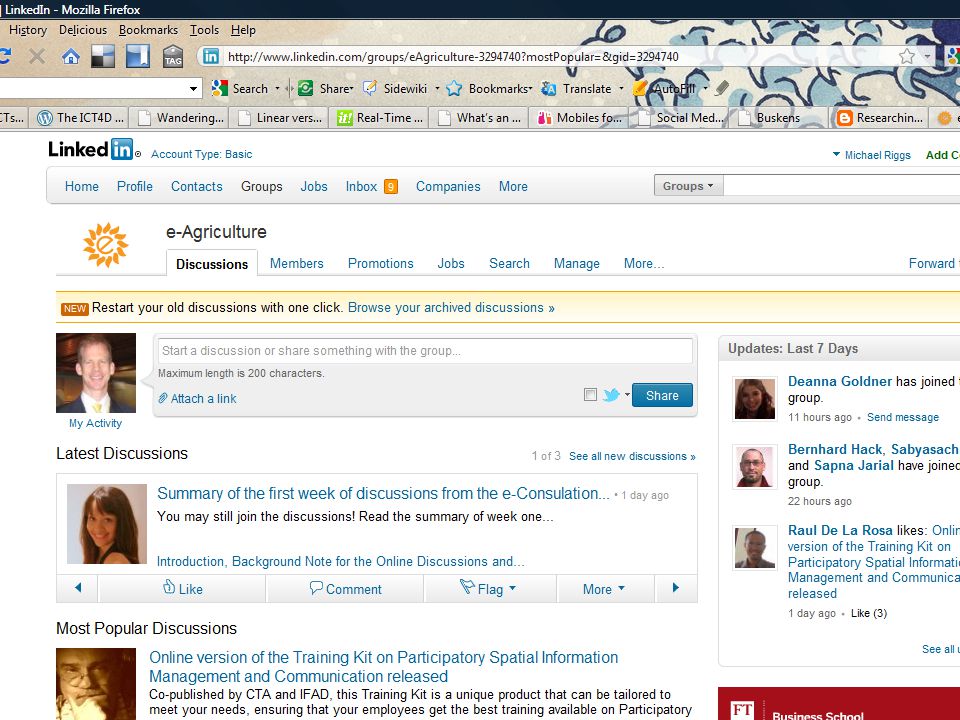This screenshot has width=960, height=720.
Task: Click the Translate toolbar button
Action: coord(576,89)
